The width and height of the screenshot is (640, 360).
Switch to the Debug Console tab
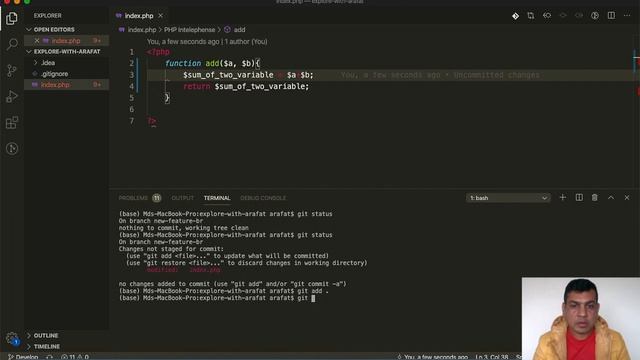click(x=263, y=198)
